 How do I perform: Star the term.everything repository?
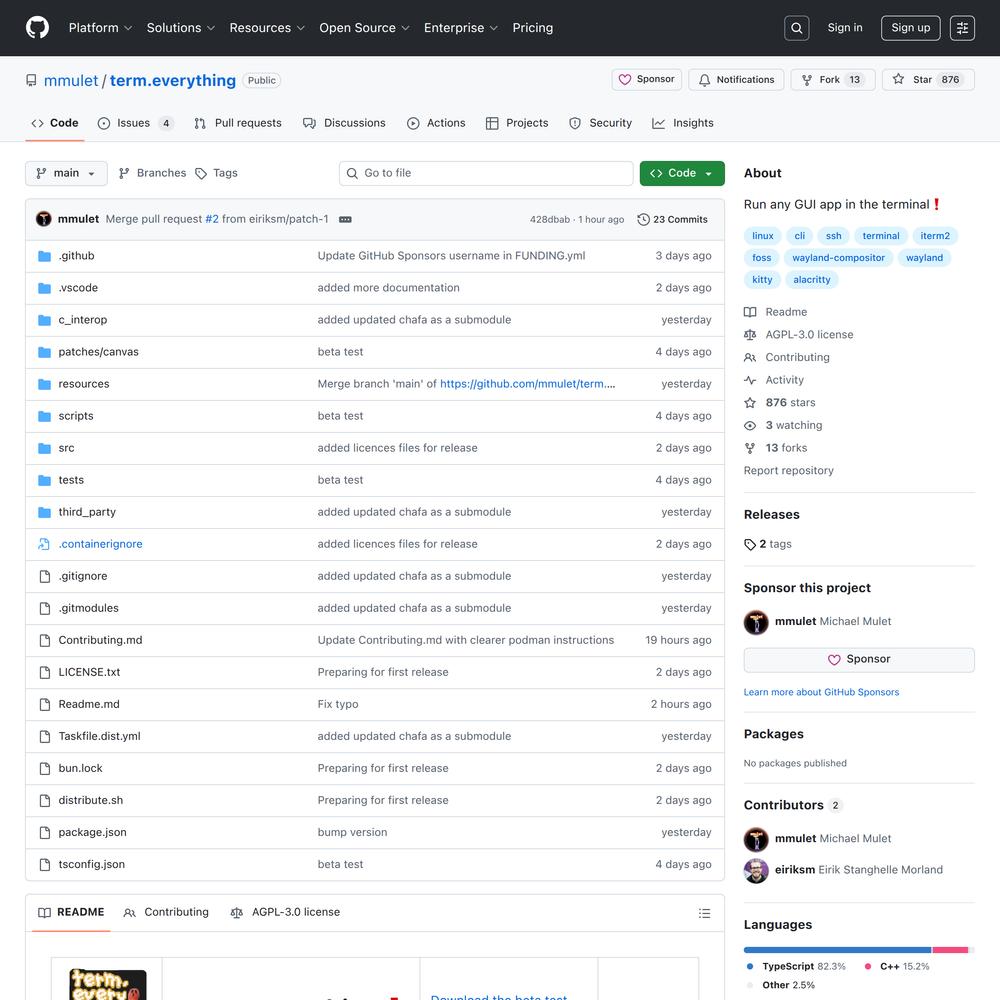912,80
